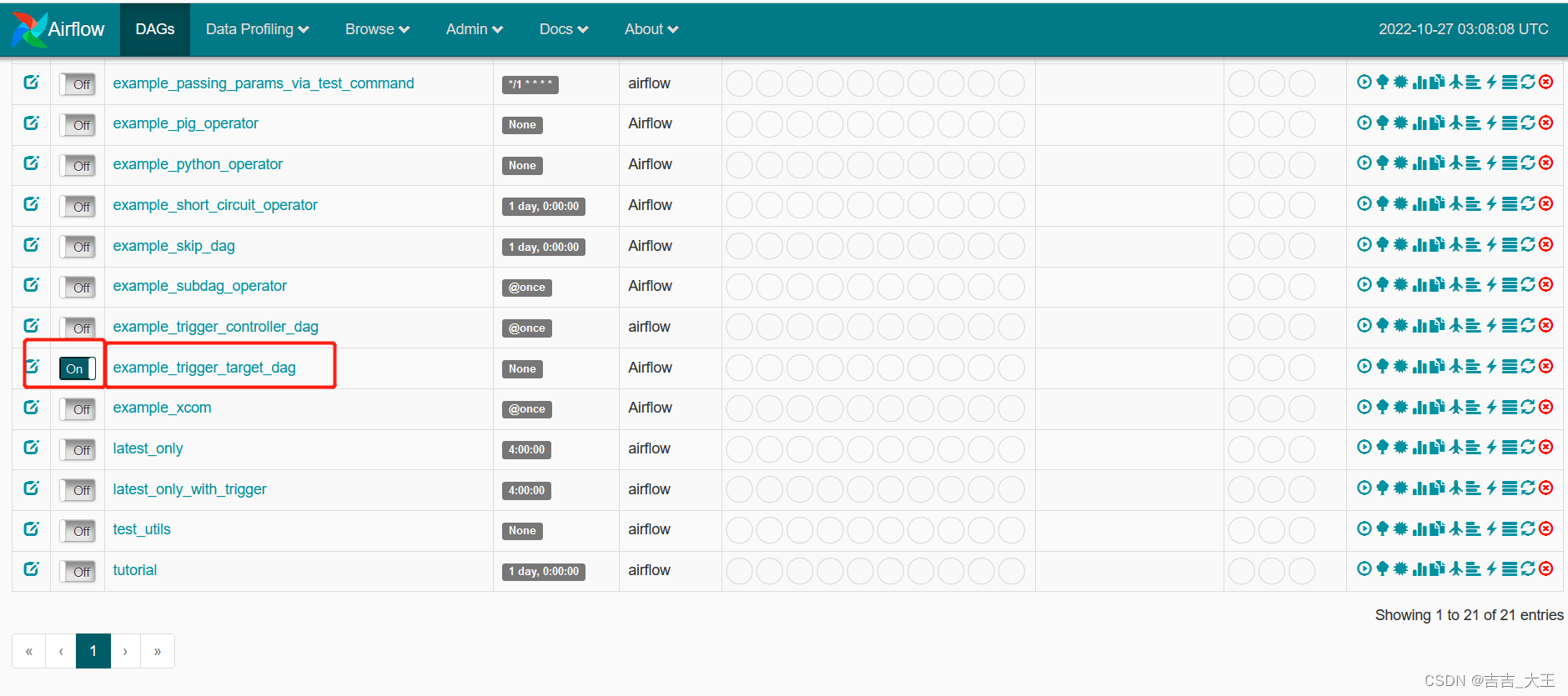Go to the DAGs tab
The width and height of the screenshot is (1568, 696).
click(155, 29)
